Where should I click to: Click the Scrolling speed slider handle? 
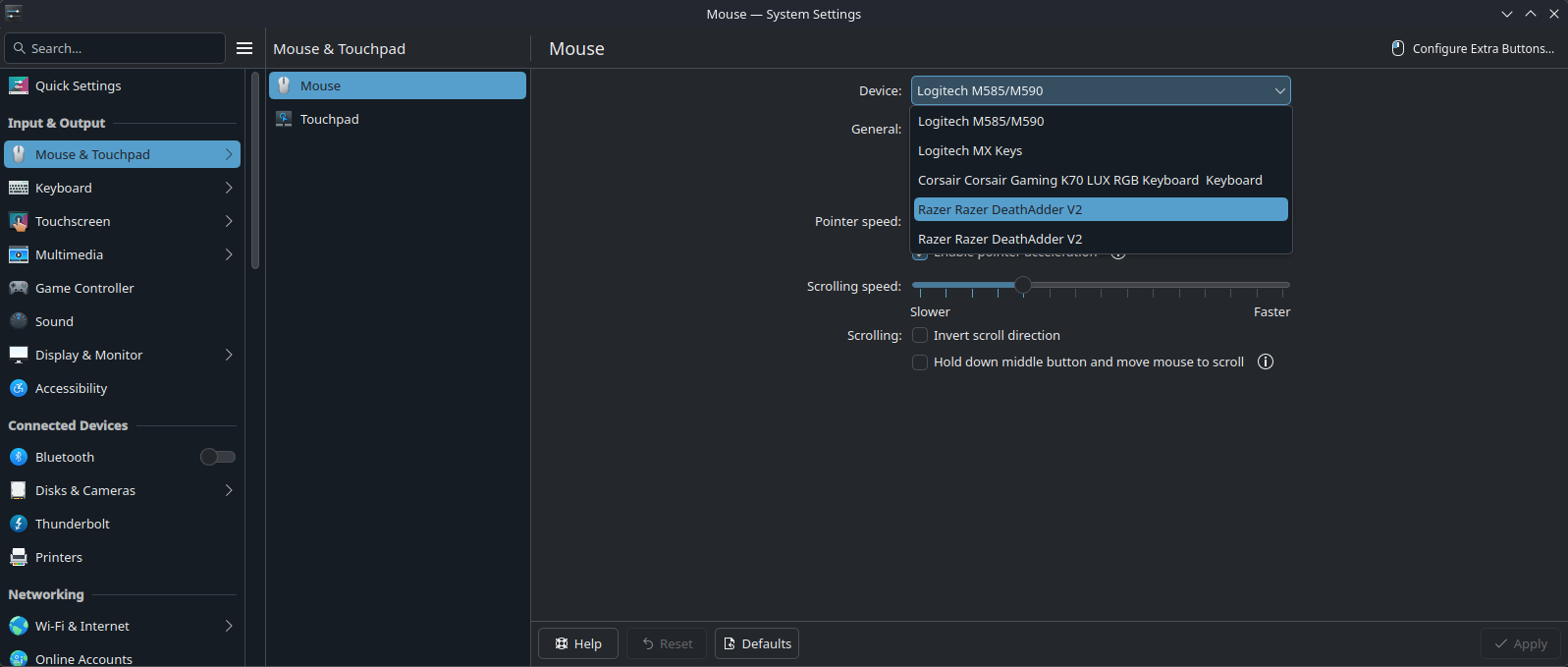pos(1023,285)
